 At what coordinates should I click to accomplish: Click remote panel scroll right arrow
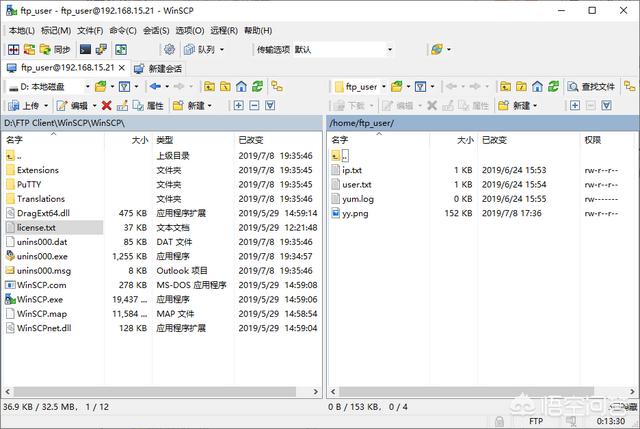click(x=632, y=391)
